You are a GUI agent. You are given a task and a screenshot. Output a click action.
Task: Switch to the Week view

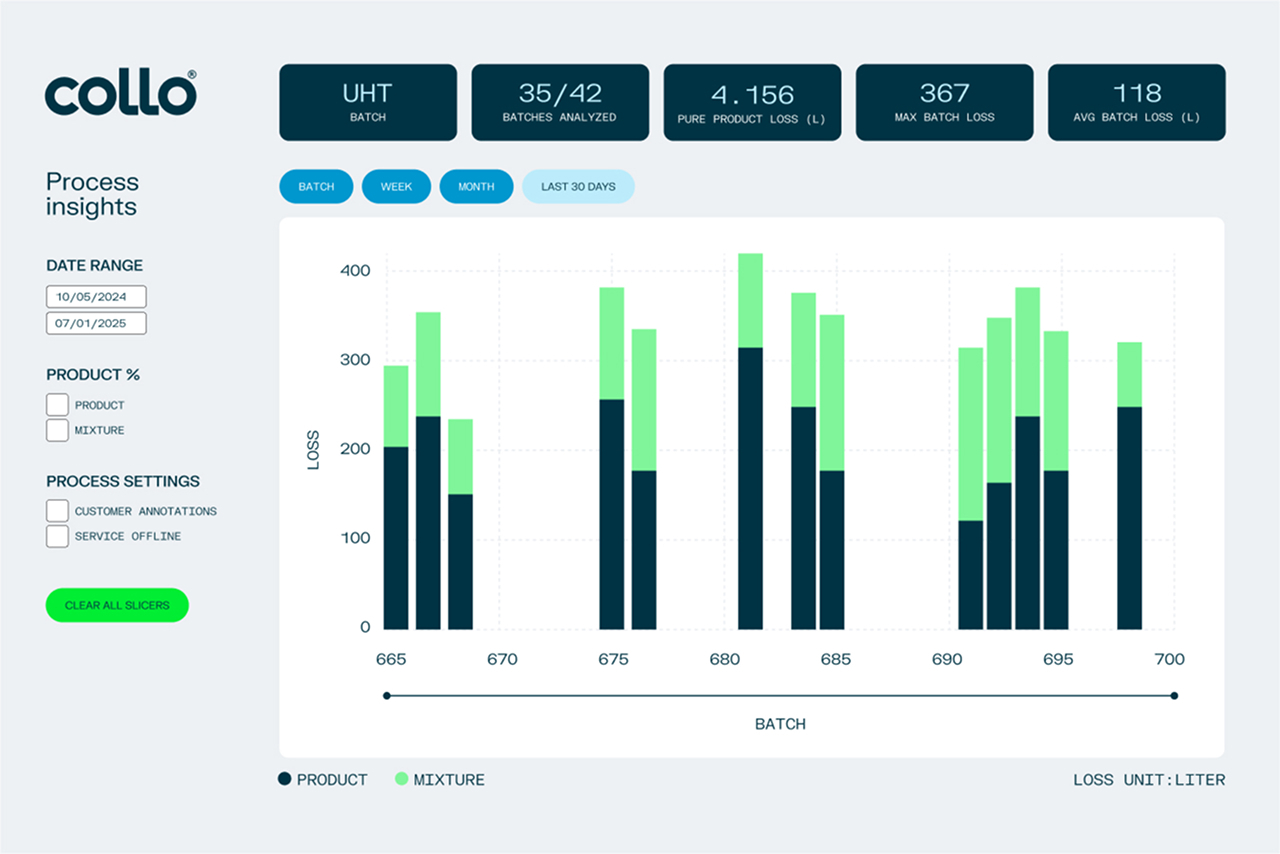point(396,186)
